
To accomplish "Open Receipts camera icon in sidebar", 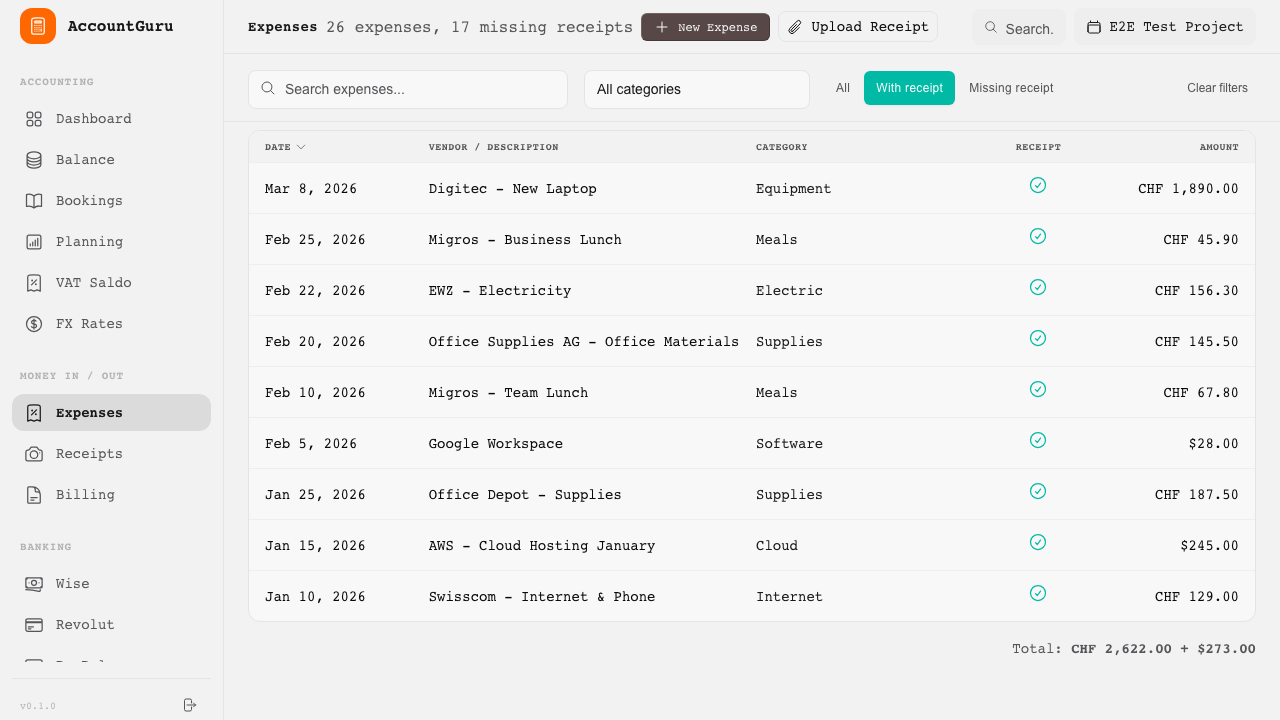I will tap(34, 454).
